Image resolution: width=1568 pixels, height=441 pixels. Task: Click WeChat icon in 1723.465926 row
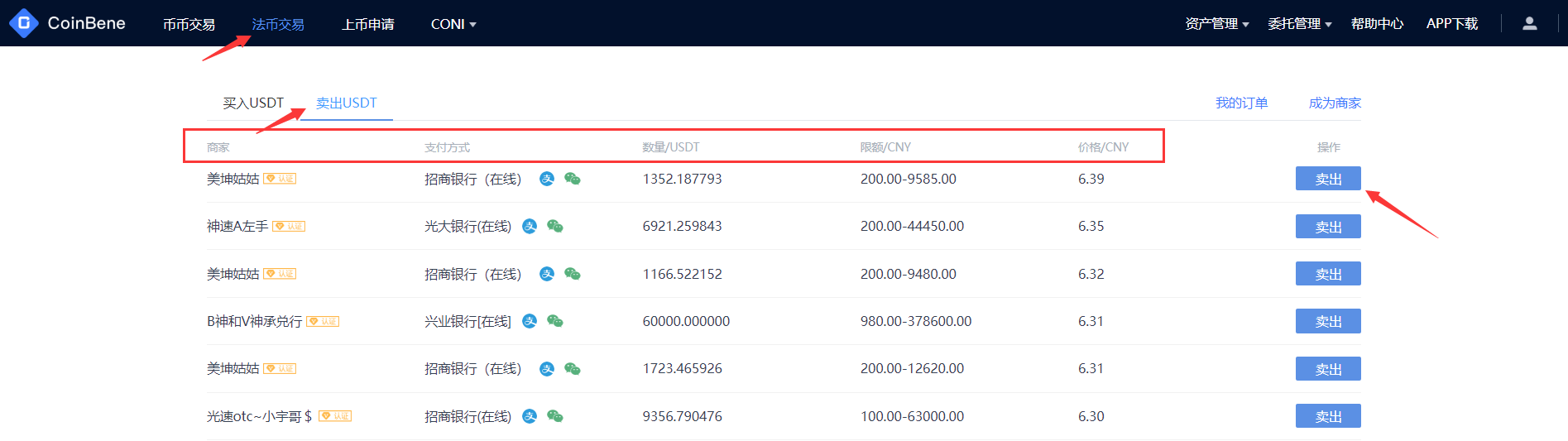[573, 369]
